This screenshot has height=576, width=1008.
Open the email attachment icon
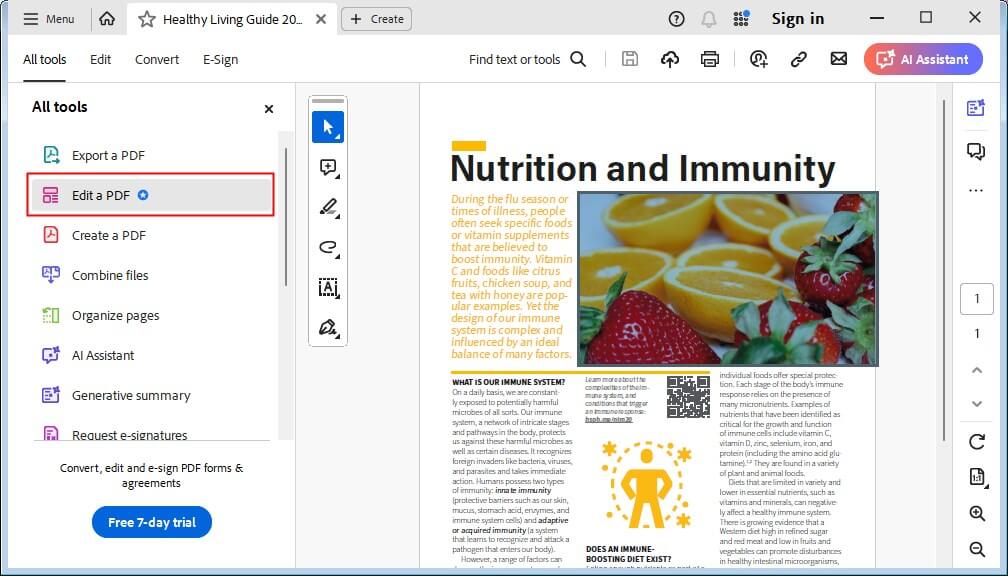(x=838, y=59)
